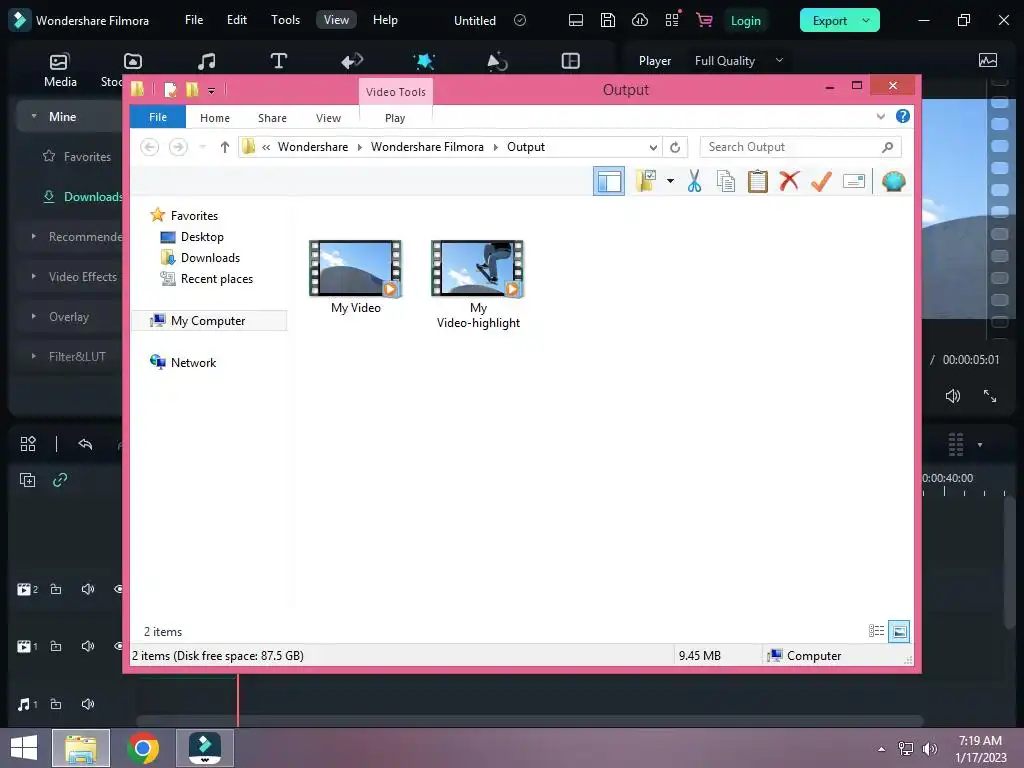Collapse the Mine section in Filmora

pyautogui.click(x=33, y=116)
